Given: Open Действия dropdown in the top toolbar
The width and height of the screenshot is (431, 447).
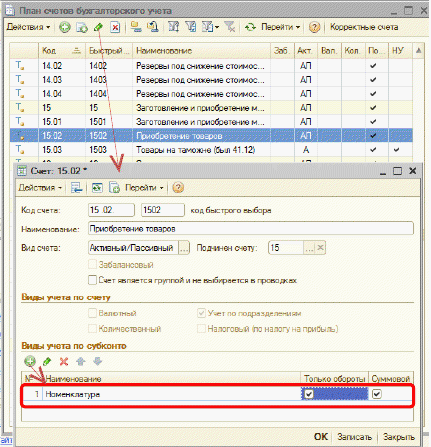Looking at the screenshot, I should point(28,27).
